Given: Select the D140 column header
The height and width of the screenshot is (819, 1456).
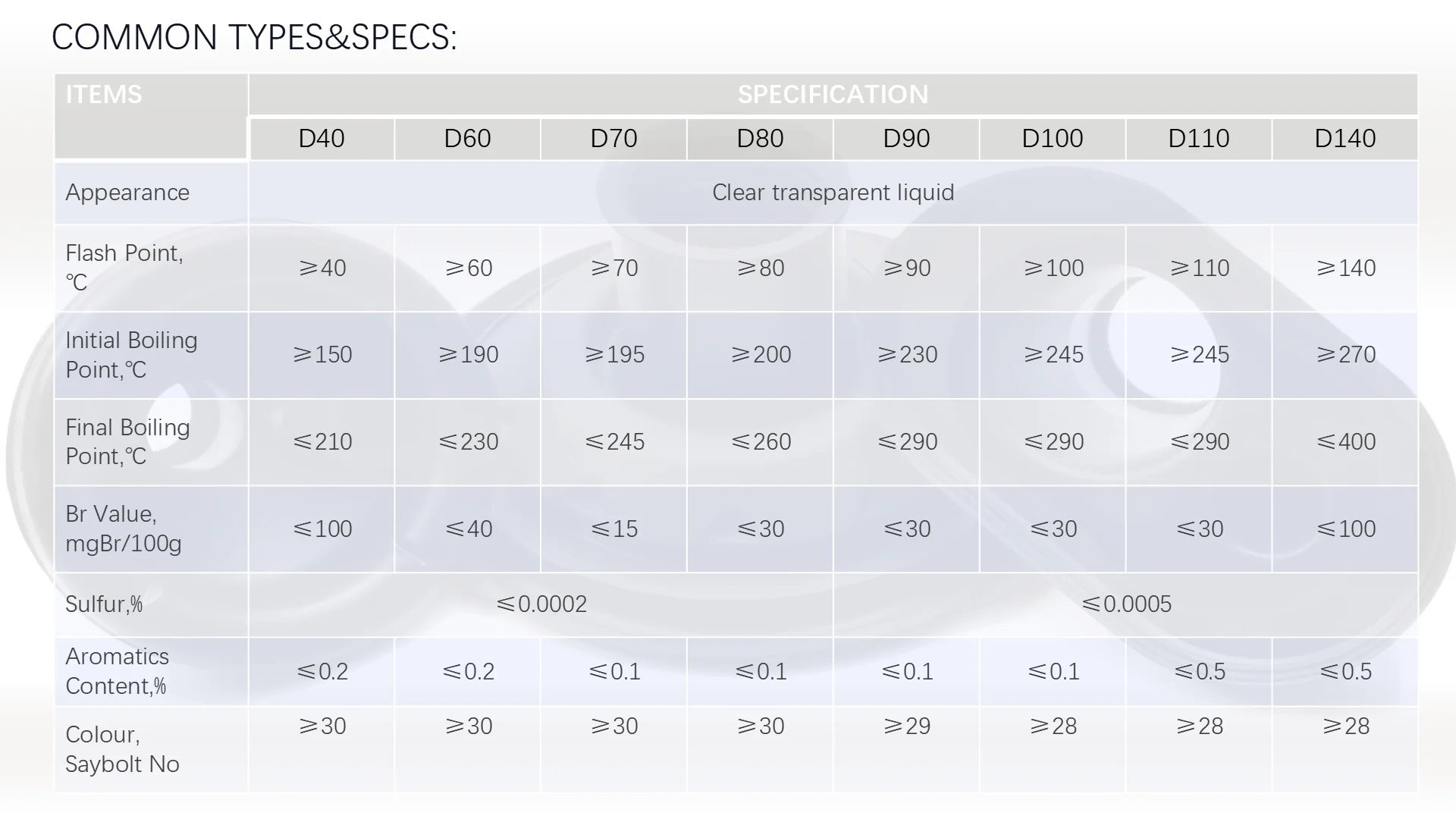Looking at the screenshot, I should coord(1345,139).
